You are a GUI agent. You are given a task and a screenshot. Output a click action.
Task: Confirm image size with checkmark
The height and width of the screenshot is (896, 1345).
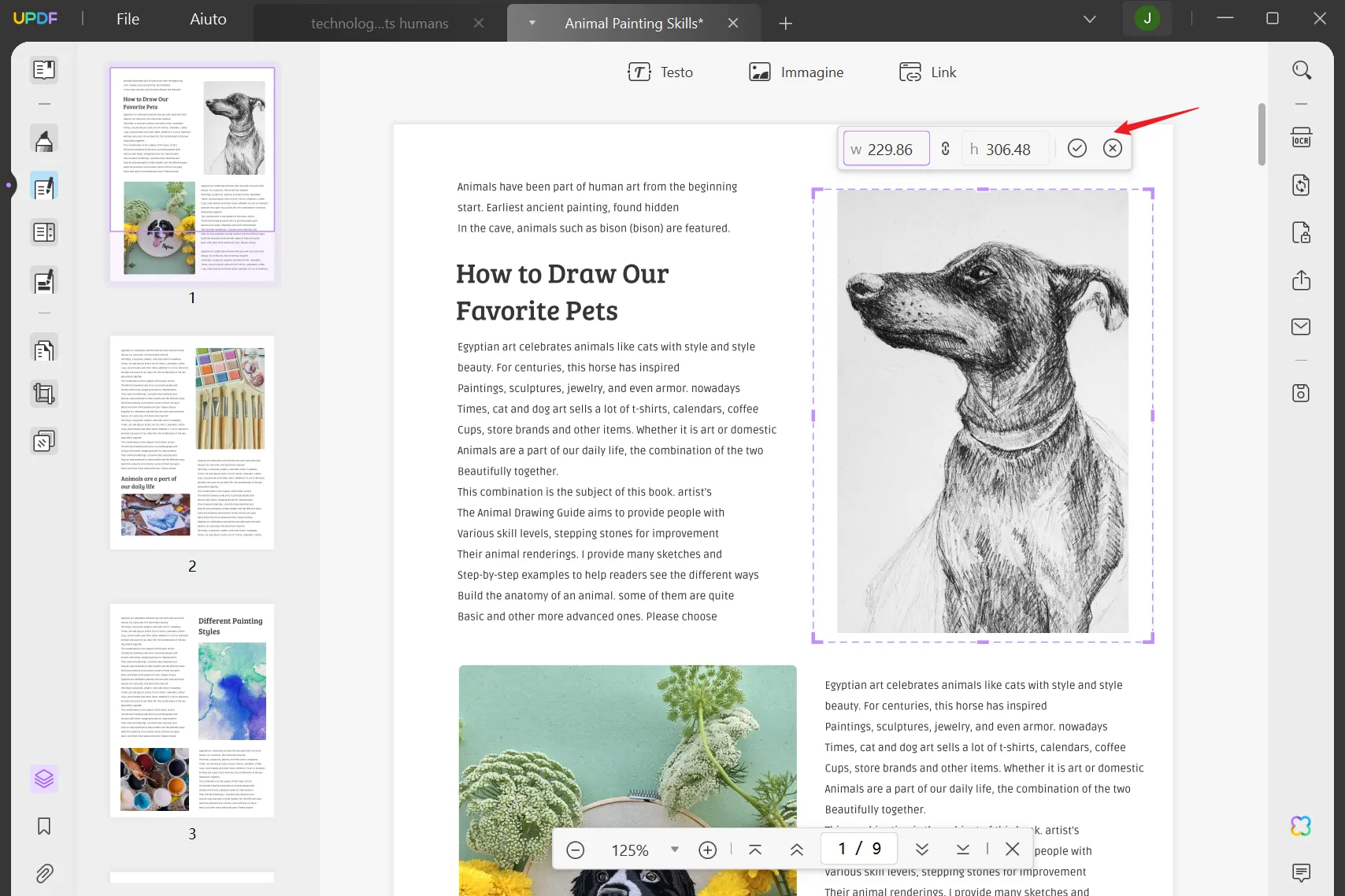point(1077,148)
